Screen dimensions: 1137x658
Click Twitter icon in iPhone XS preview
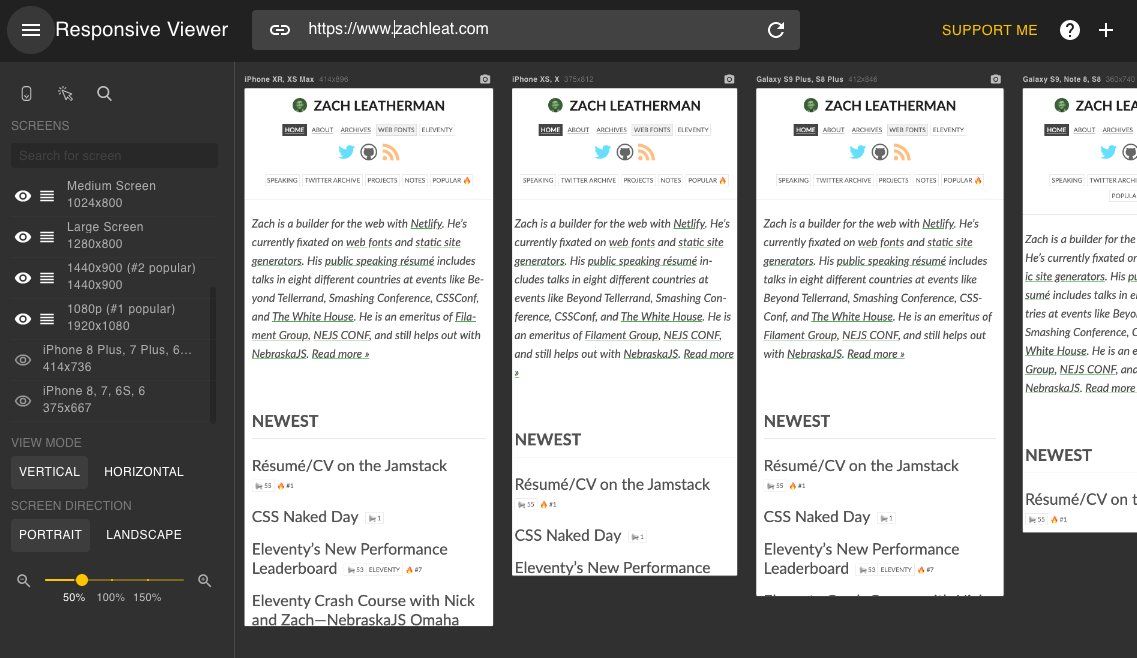(x=603, y=152)
